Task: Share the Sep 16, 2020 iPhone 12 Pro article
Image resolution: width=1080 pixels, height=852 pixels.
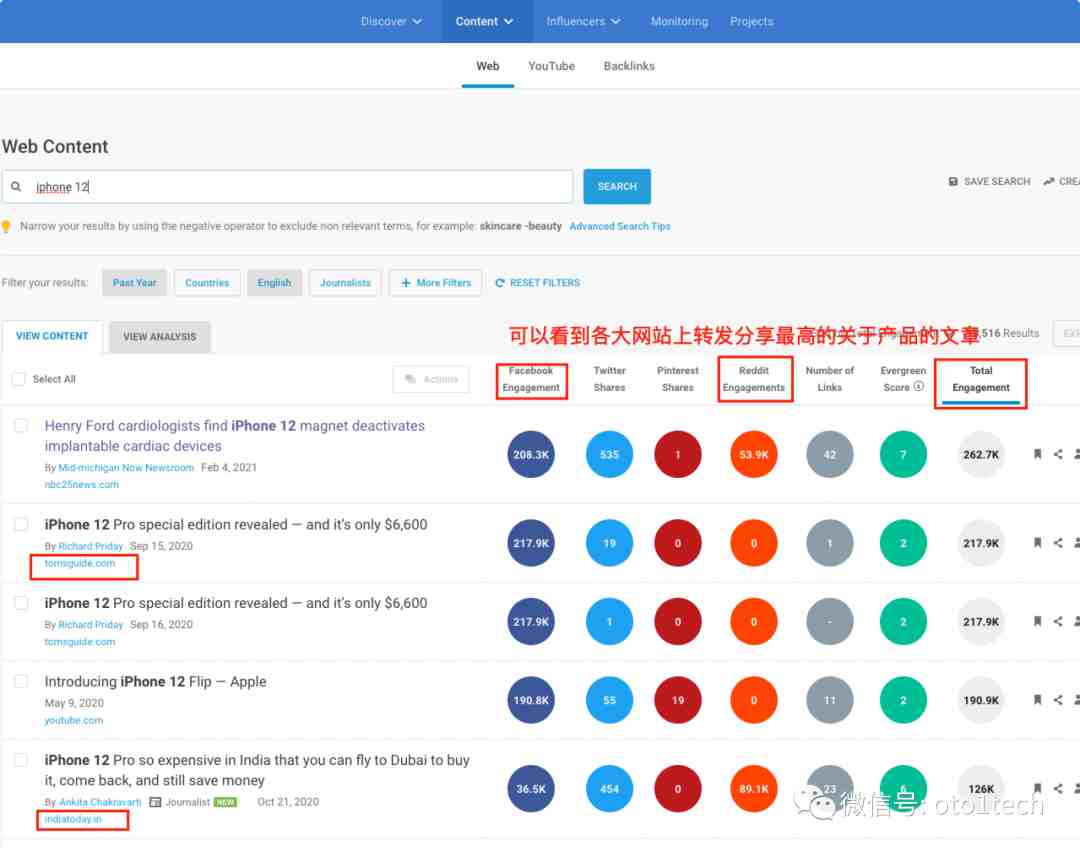Action: pos(1058,621)
